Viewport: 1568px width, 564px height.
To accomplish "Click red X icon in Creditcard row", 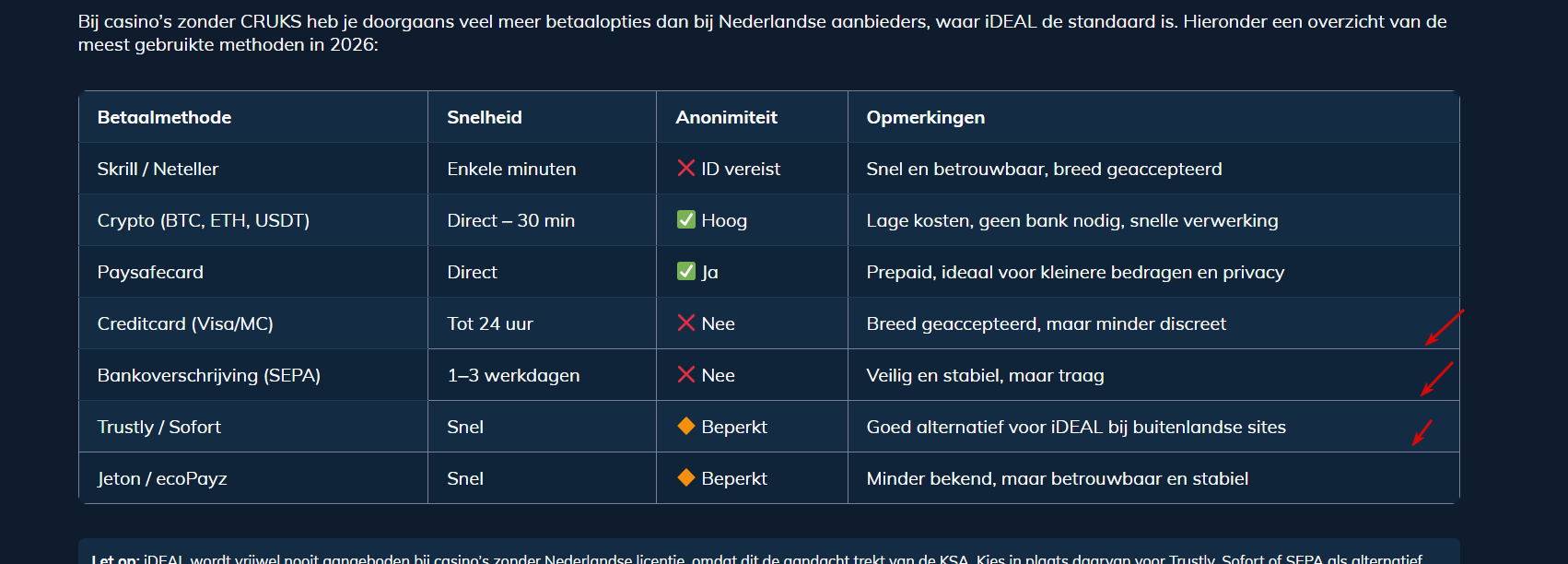I will (x=685, y=323).
